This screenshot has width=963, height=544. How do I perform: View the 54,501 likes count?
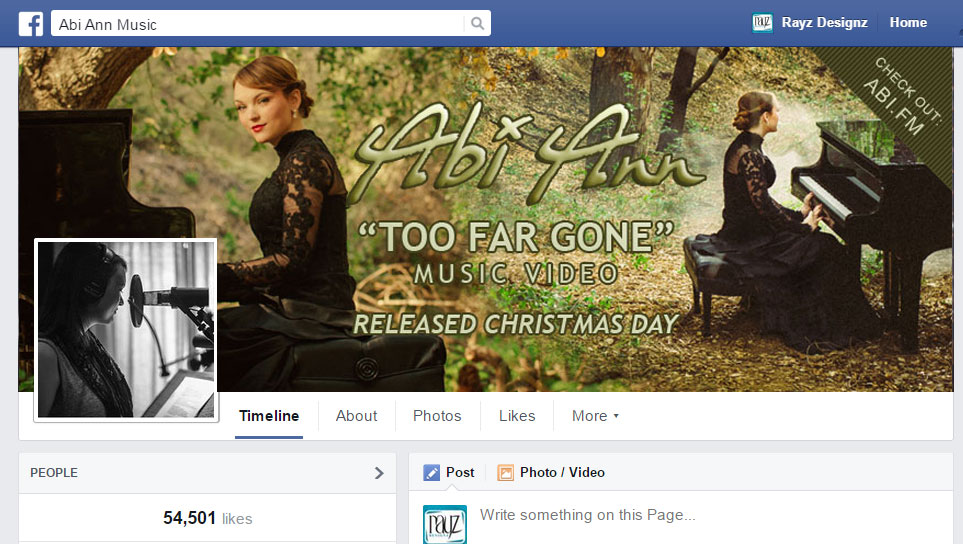click(207, 518)
